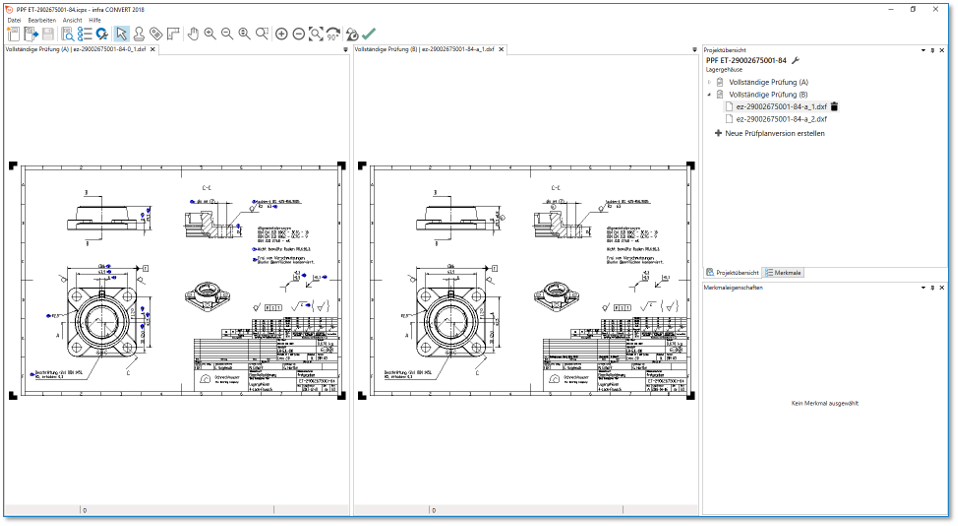This screenshot has width=958, height=526.
Task: Select ez-29002675001-84-a_2.dxf in project tree
Action: pos(781,119)
